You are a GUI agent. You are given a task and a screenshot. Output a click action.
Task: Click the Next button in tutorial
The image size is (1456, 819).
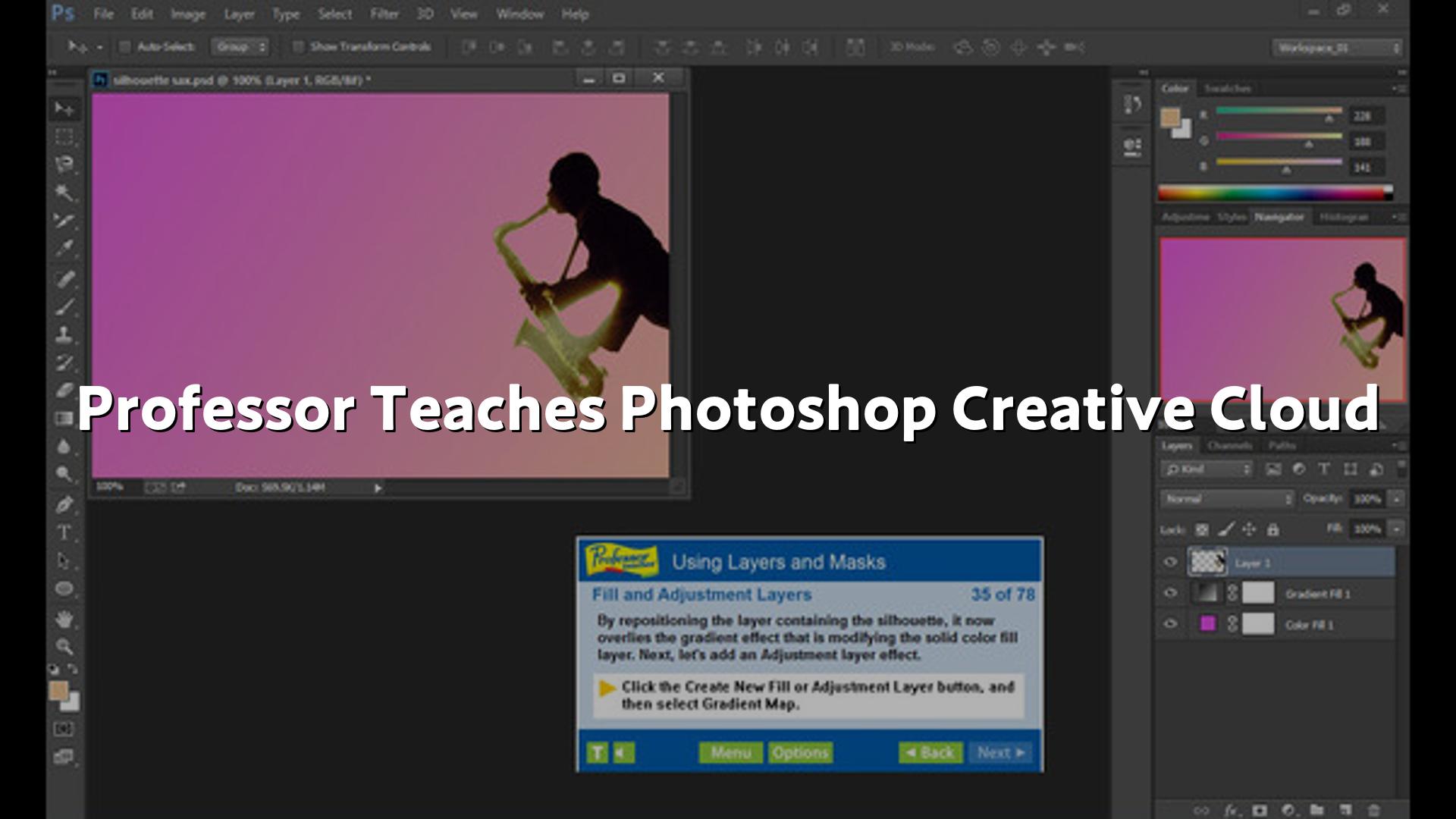click(x=999, y=752)
